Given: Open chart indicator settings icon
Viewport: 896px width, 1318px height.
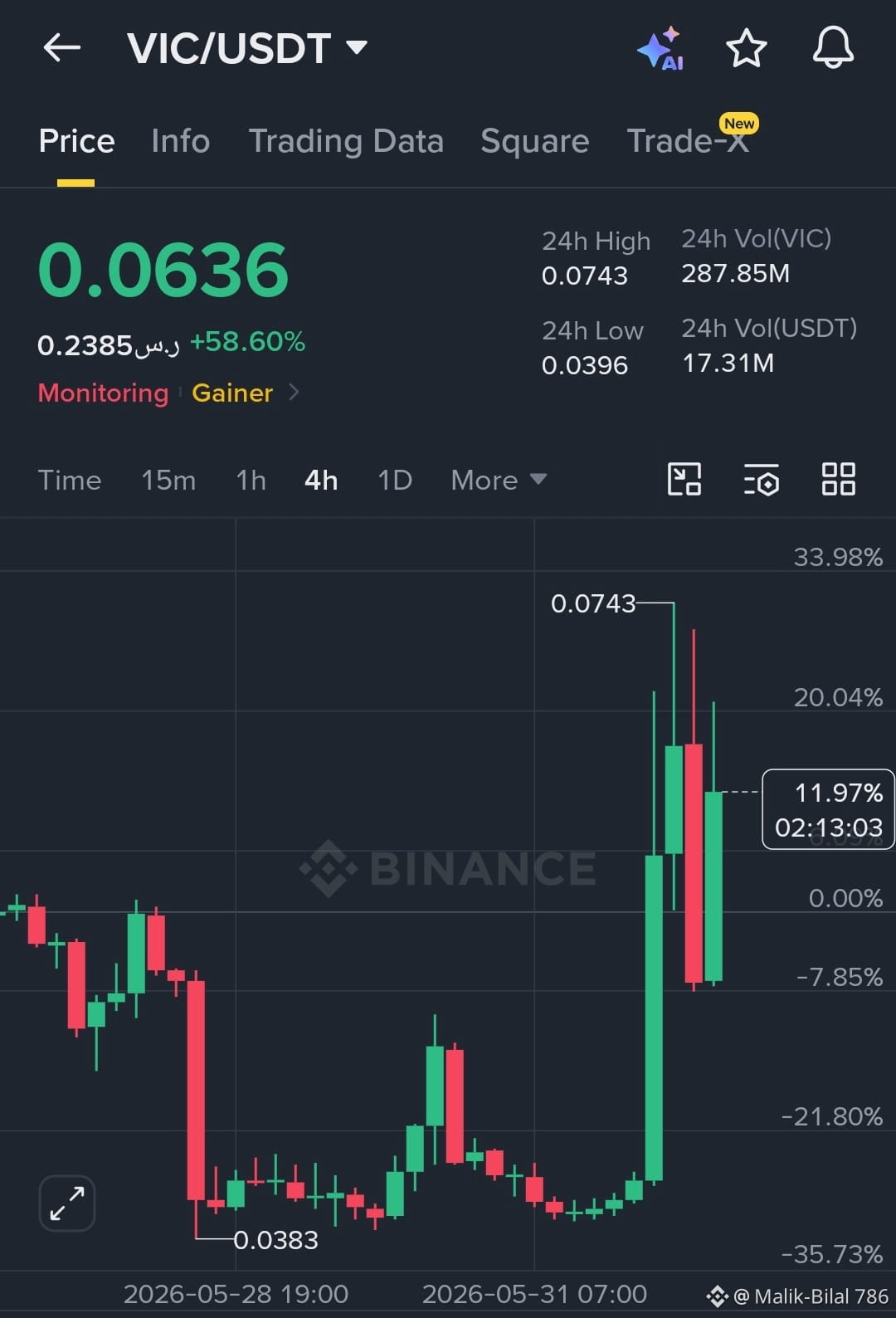Looking at the screenshot, I should coord(761,479).
